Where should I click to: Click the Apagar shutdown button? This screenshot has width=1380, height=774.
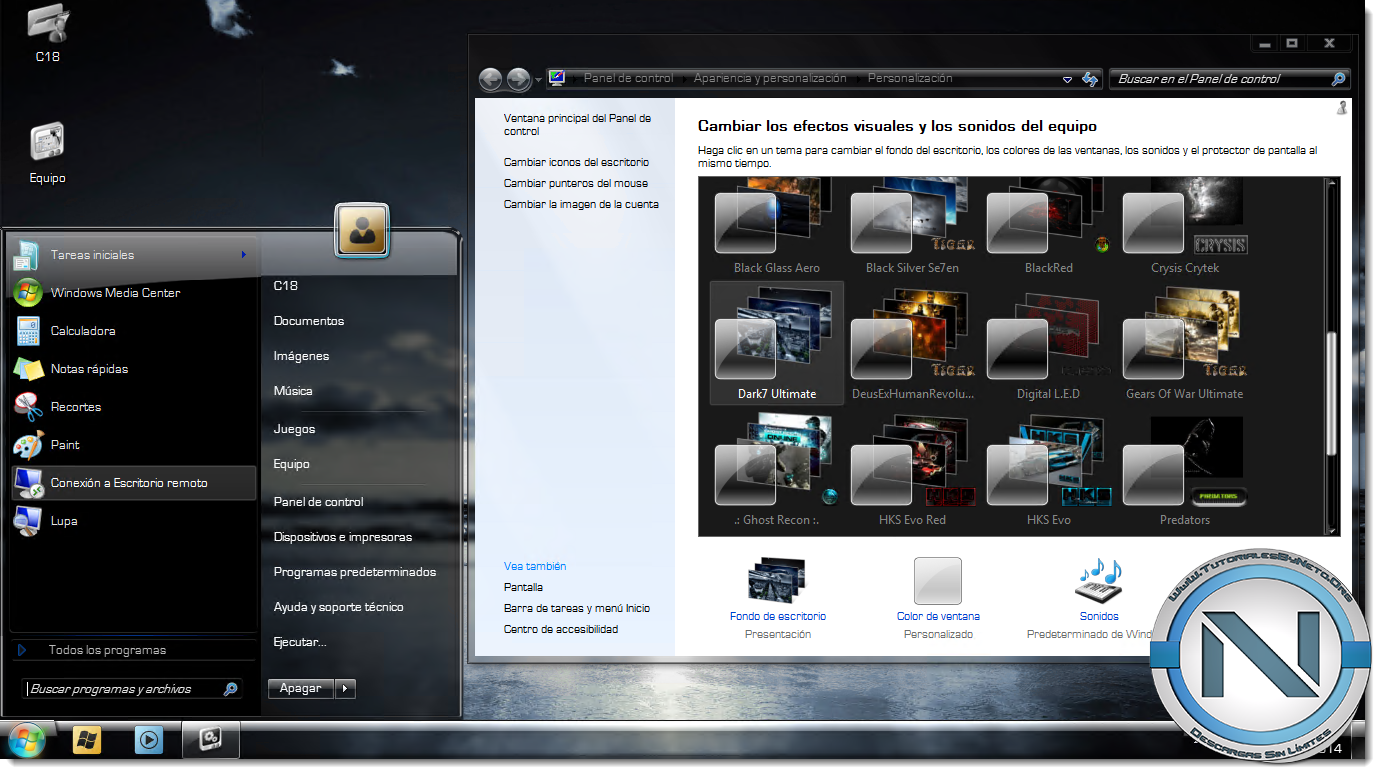point(301,688)
